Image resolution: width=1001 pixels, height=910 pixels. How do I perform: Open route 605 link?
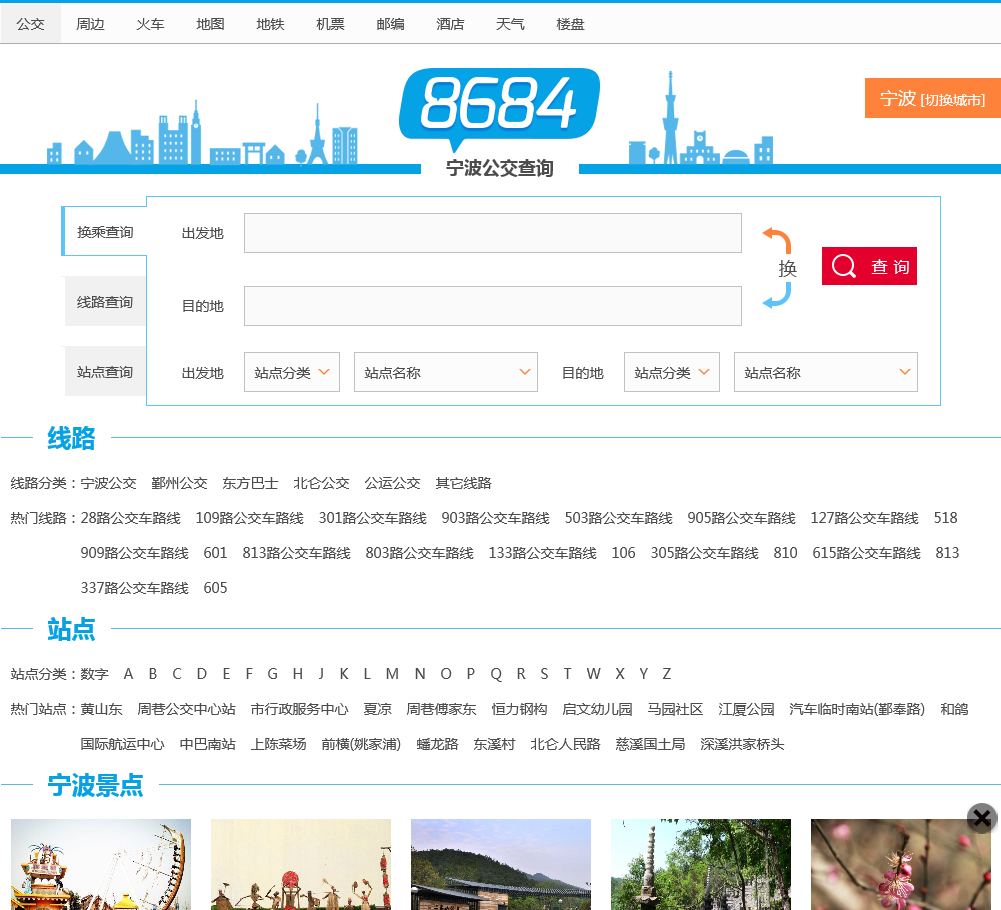(x=215, y=588)
